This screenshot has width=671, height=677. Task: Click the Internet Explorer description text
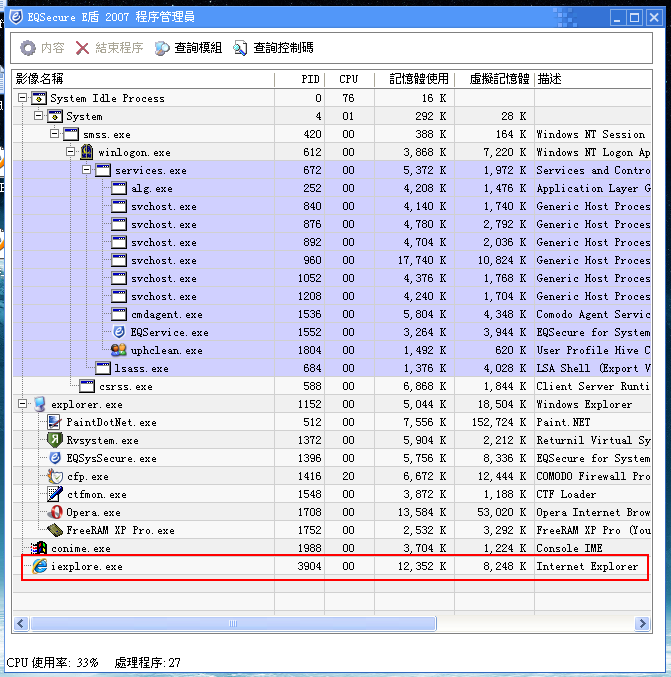[587, 566]
